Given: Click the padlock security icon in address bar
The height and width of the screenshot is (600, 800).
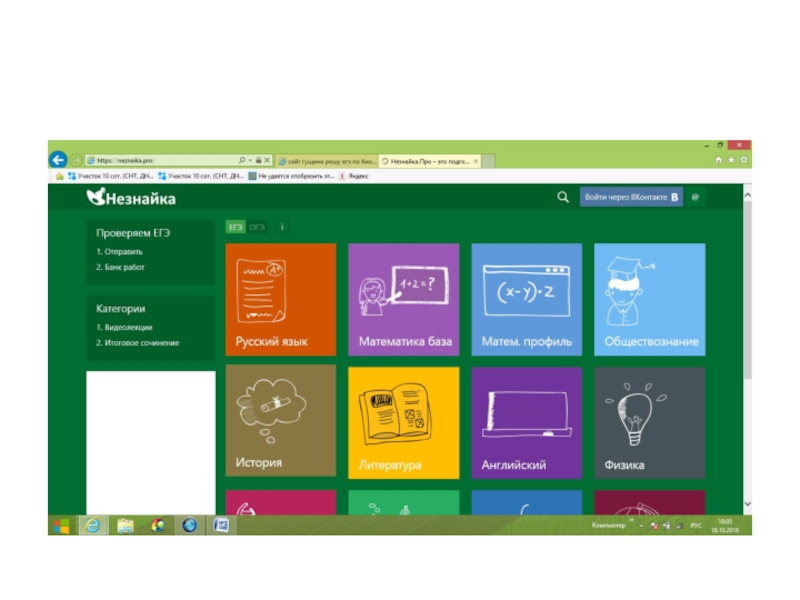Looking at the screenshot, I should [258, 160].
